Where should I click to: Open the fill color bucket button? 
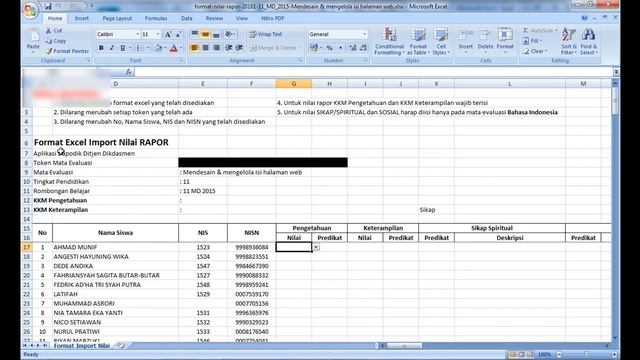[158, 48]
